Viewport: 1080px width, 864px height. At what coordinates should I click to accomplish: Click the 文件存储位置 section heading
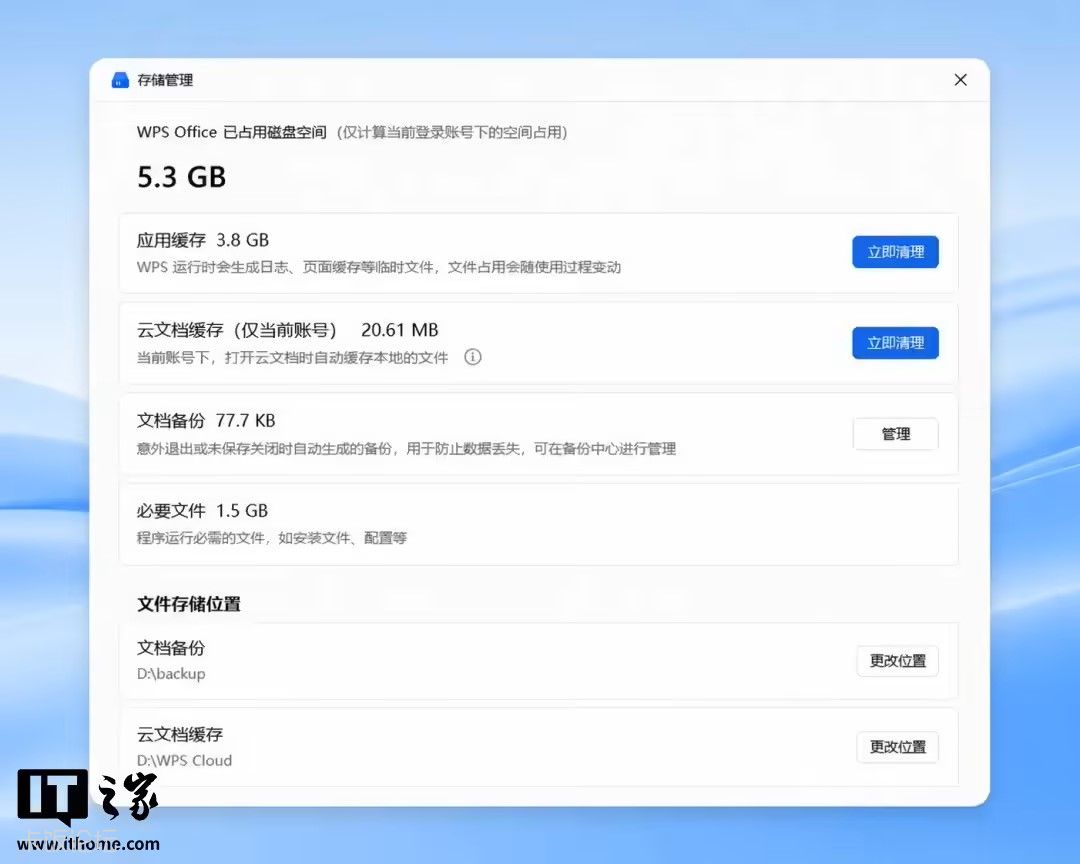tap(189, 604)
